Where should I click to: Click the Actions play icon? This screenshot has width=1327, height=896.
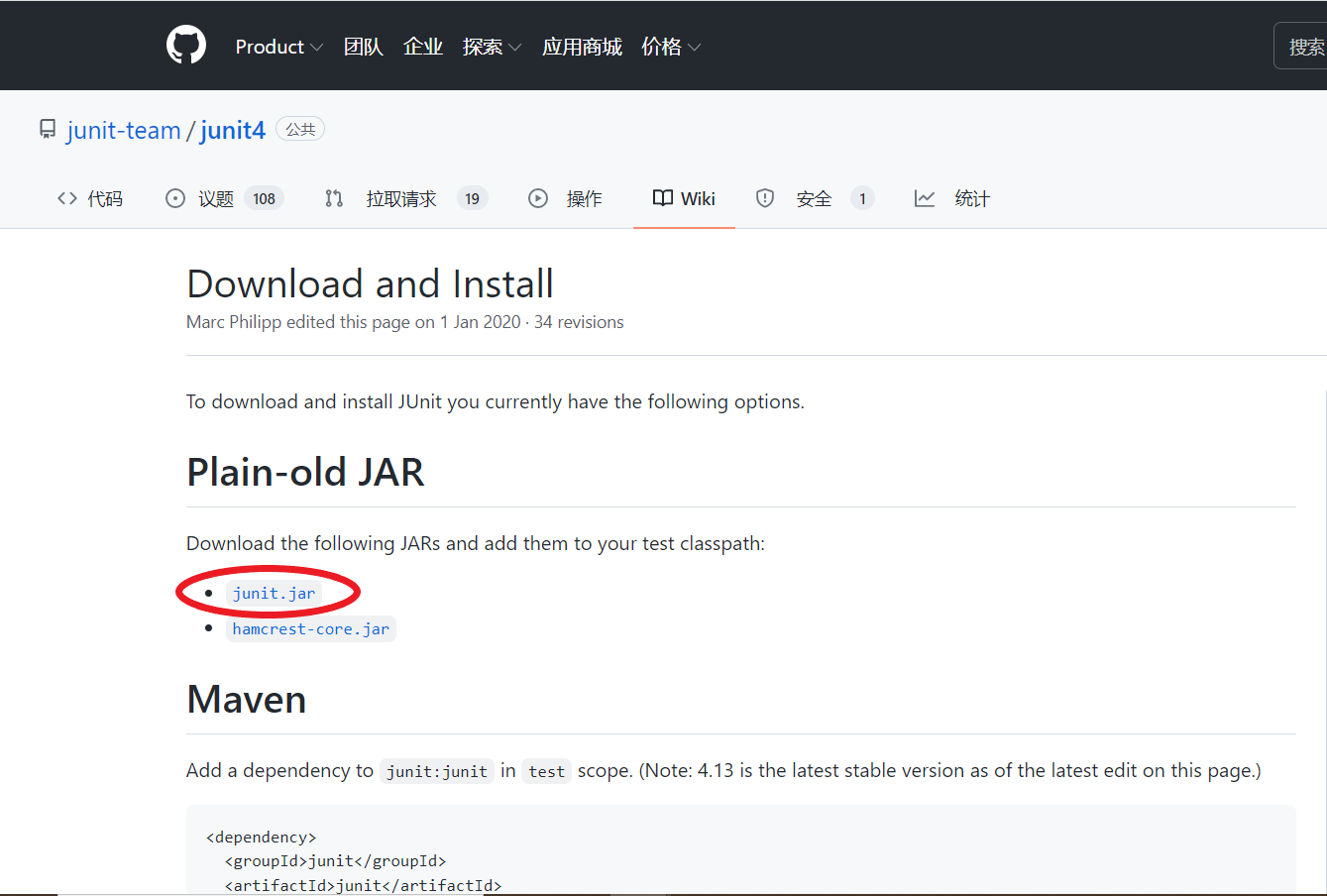538,198
